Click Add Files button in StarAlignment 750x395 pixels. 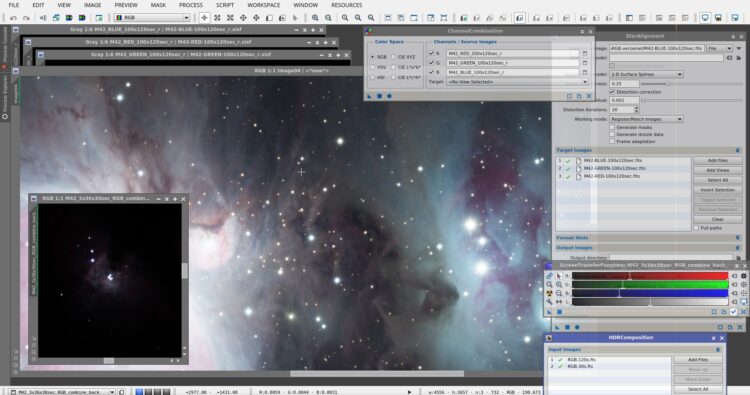(717, 161)
